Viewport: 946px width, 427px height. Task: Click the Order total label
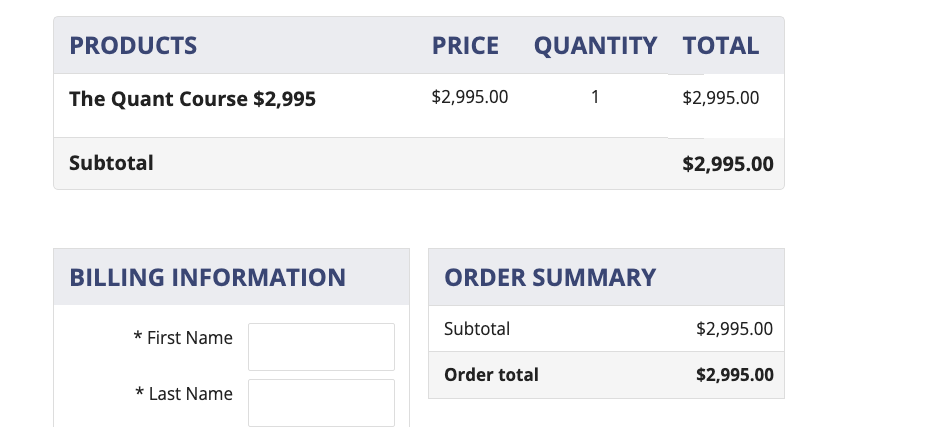click(491, 375)
